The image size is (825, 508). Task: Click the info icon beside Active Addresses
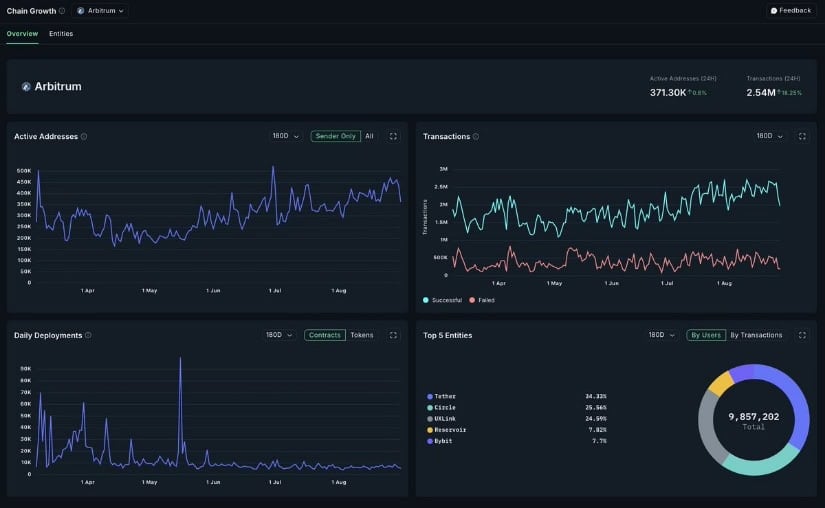pyautogui.click(x=84, y=136)
